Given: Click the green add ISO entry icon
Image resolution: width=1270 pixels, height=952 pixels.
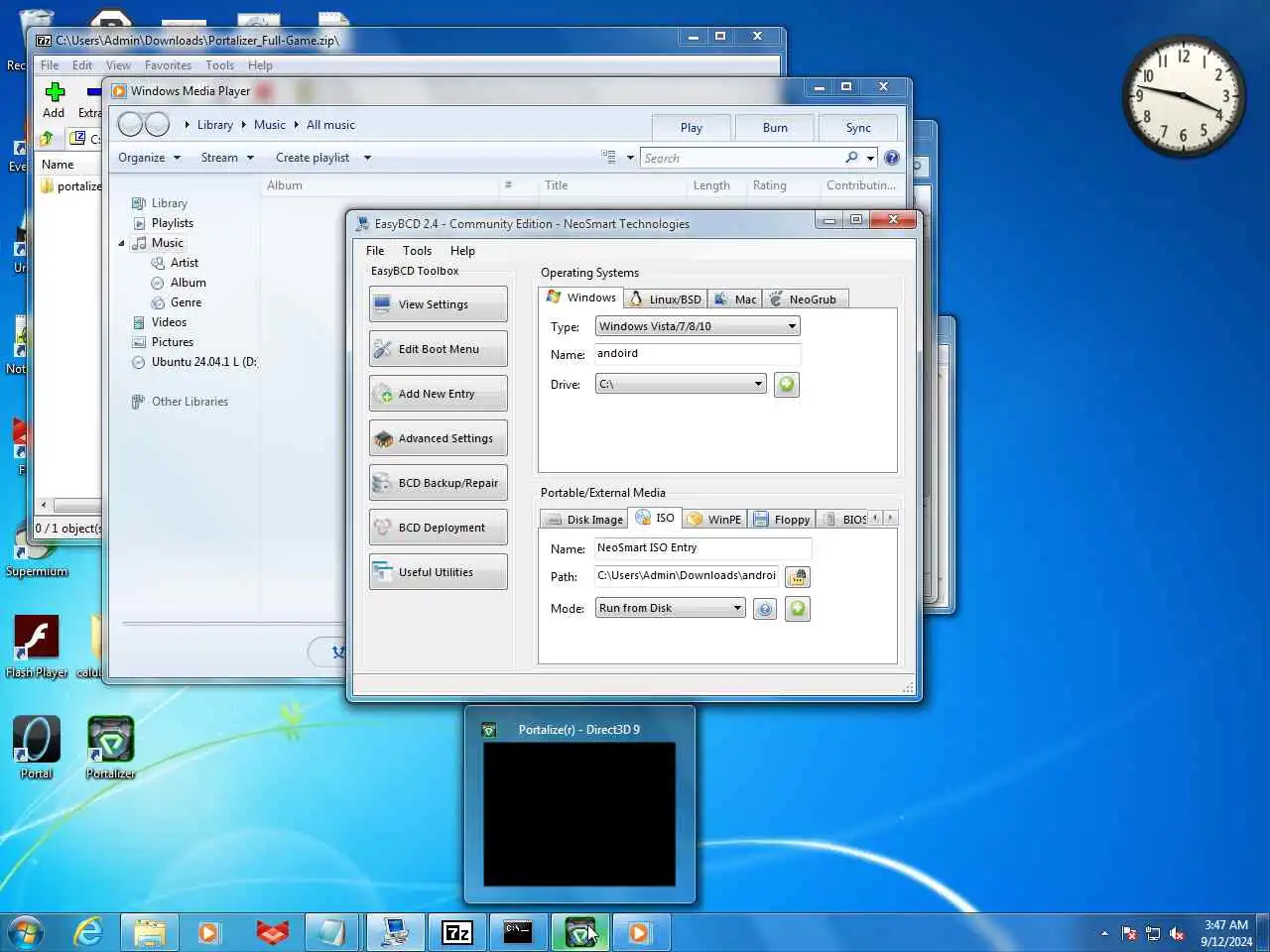Looking at the screenshot, I should tap(798, 609).
